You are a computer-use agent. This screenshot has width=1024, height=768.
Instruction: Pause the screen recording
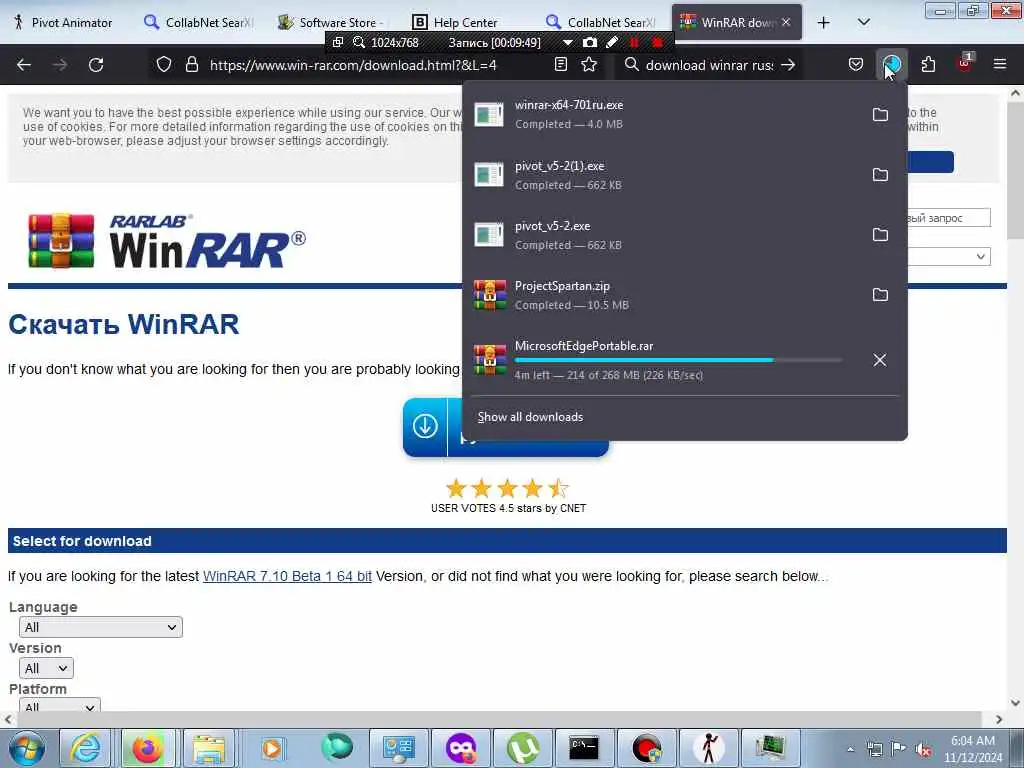click(x=634, y=42)
